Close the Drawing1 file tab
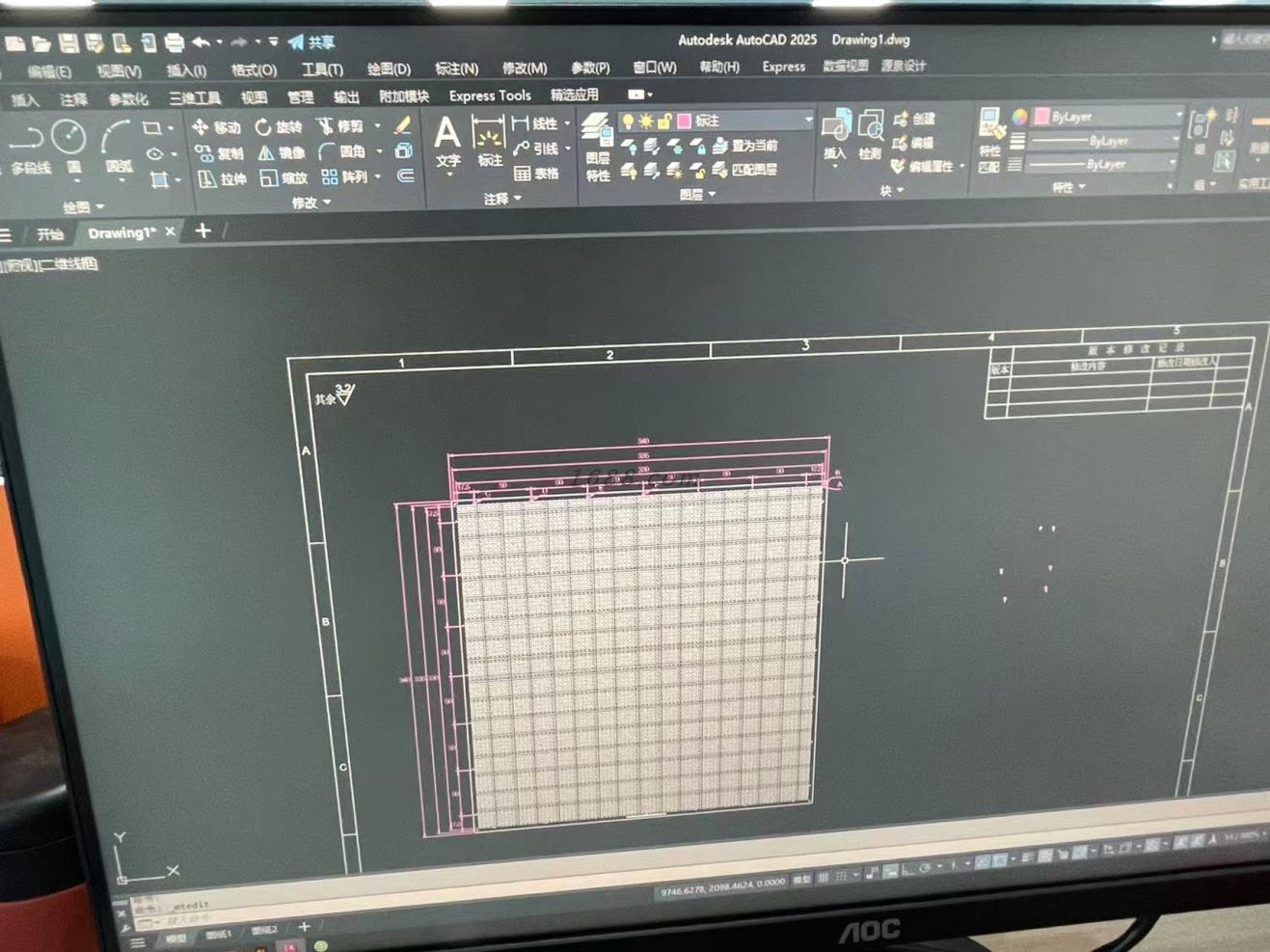This screenshot has width=1270, height=952. [x=171, y=231]
